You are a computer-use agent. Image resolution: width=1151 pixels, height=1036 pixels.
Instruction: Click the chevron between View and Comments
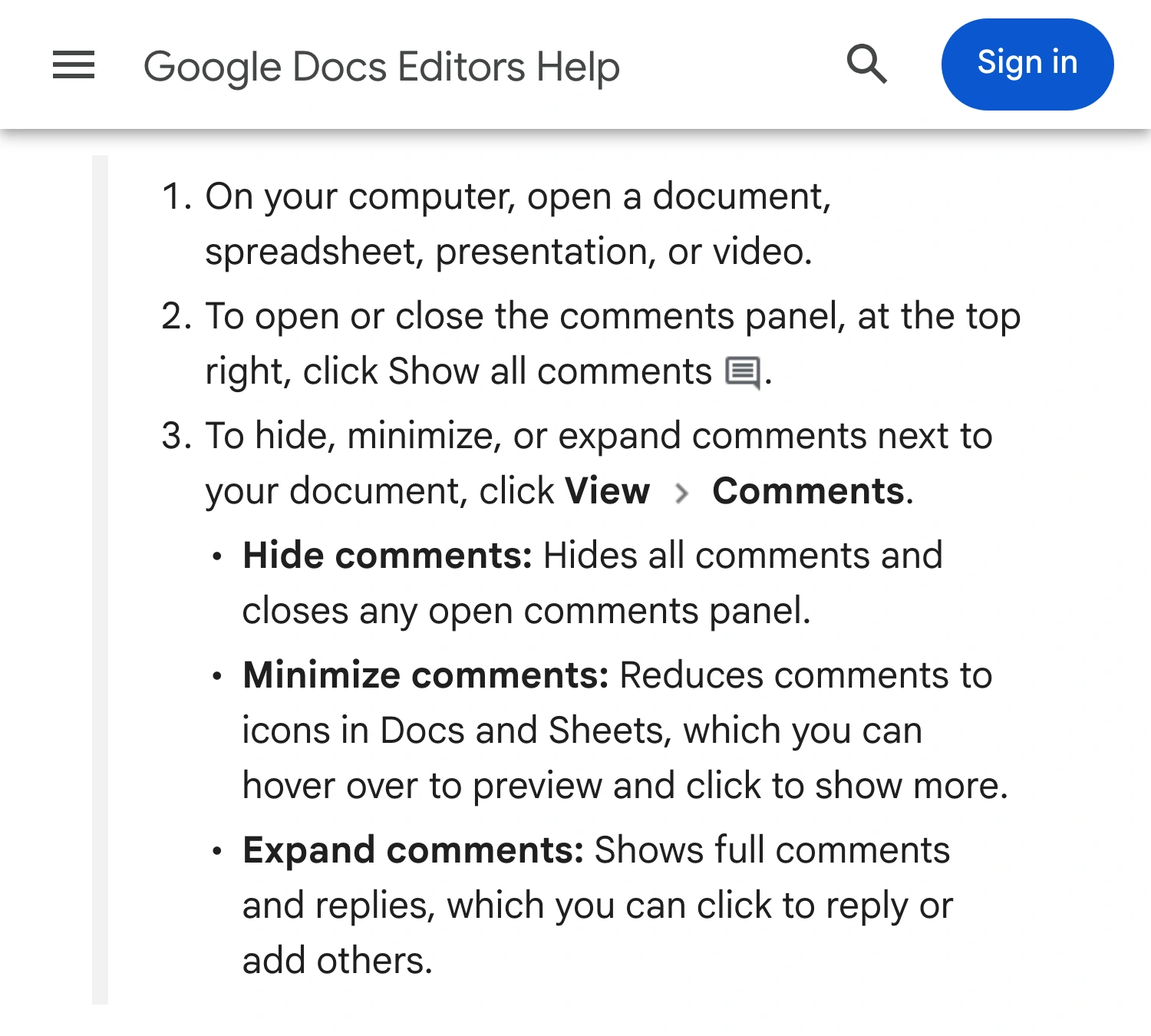[681, 493]
